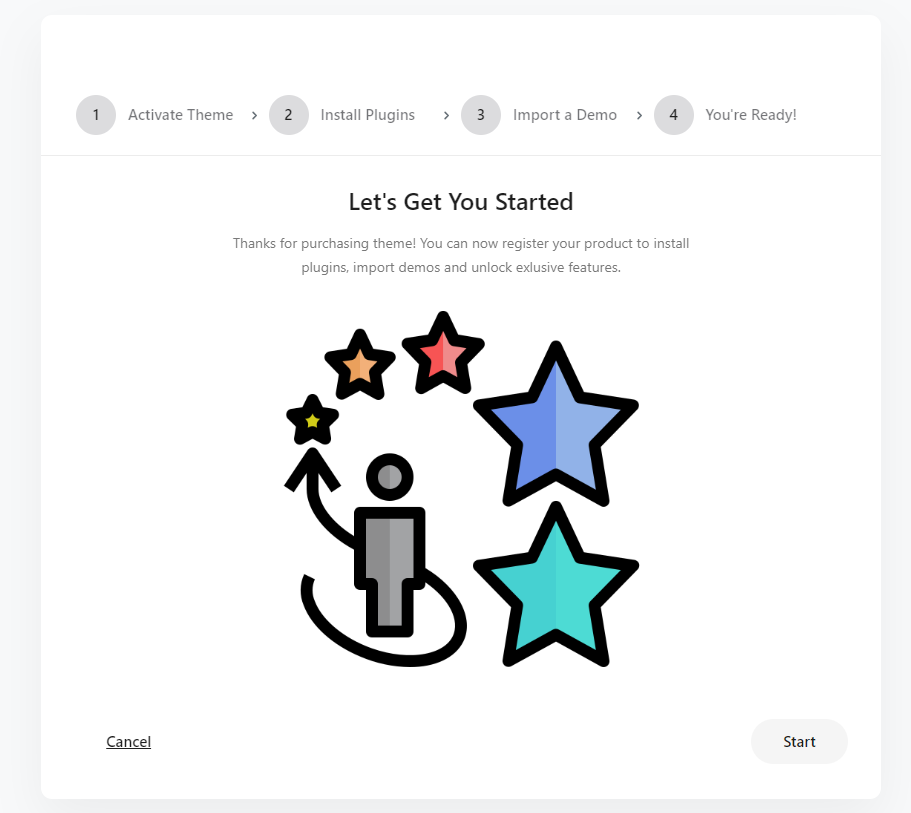Viewport: 911px width, 813px height.
Task: Click the large blue star
Action: tap(556, 429)
